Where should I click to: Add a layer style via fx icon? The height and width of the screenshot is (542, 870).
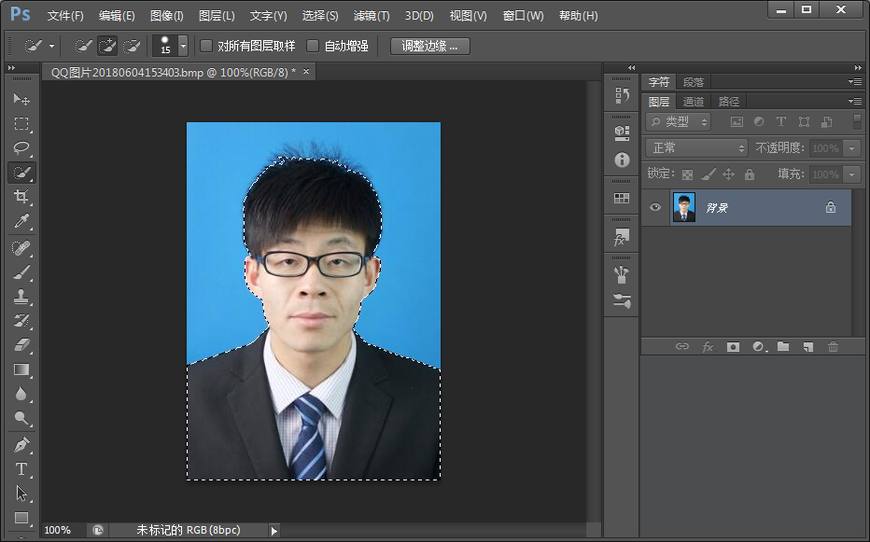(707, 347)
